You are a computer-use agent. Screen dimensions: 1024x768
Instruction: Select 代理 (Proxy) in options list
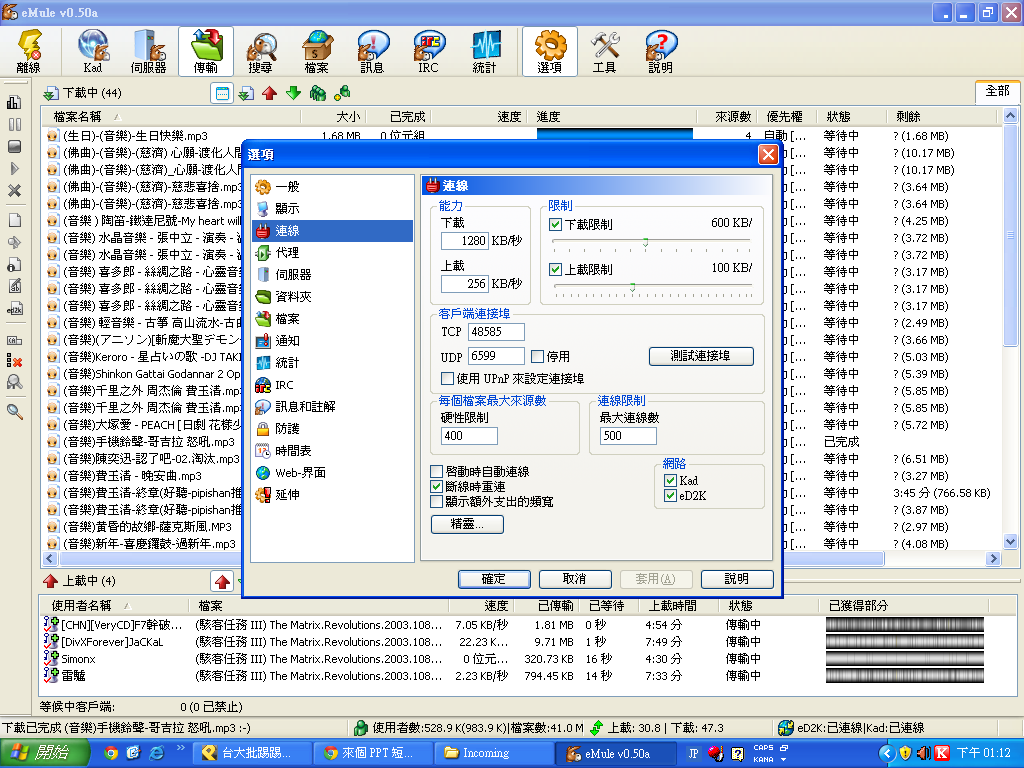point(287,252)
